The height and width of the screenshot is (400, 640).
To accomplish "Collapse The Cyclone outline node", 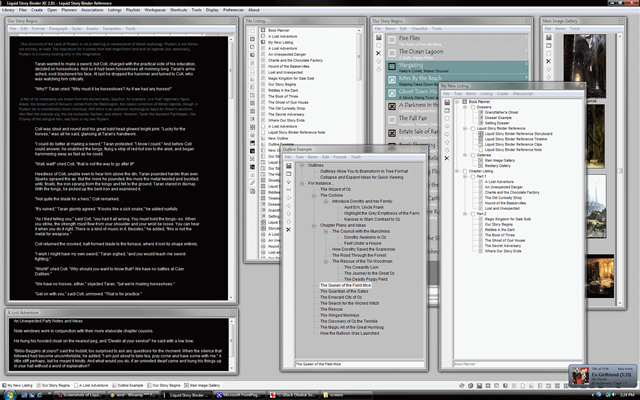I will 313,196.
